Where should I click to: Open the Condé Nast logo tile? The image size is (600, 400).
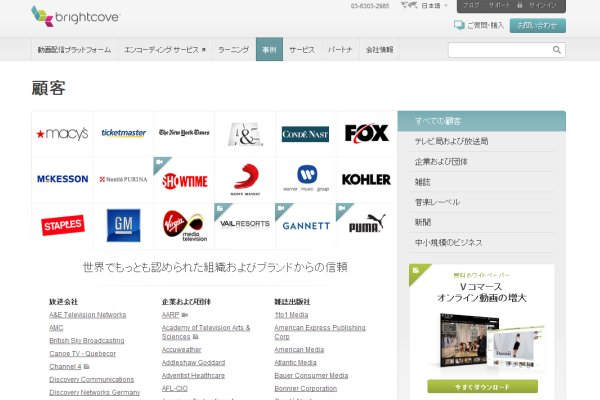pyautogui.click(x=306, y=134)
